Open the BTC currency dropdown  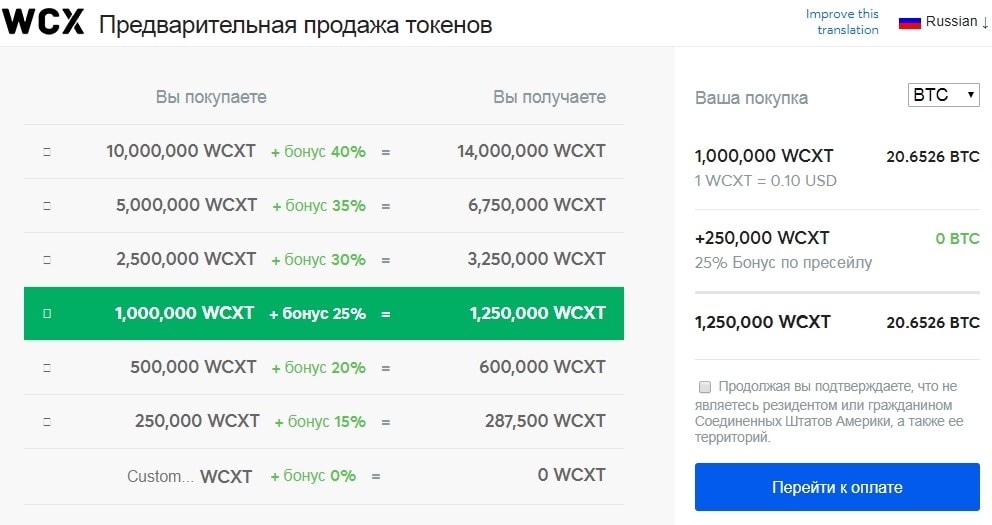(943, 95)
